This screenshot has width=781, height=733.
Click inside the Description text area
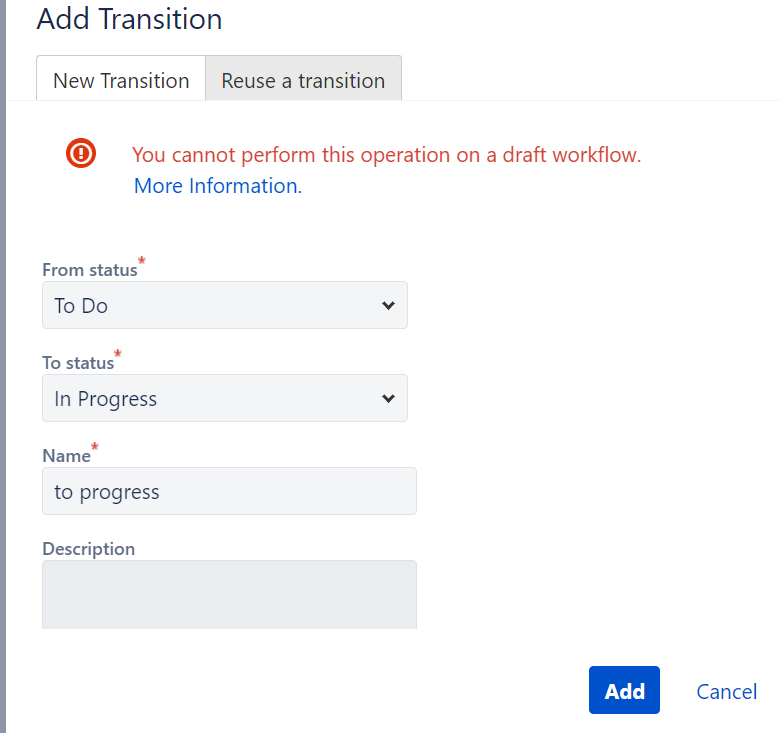(x=229, y=595)
